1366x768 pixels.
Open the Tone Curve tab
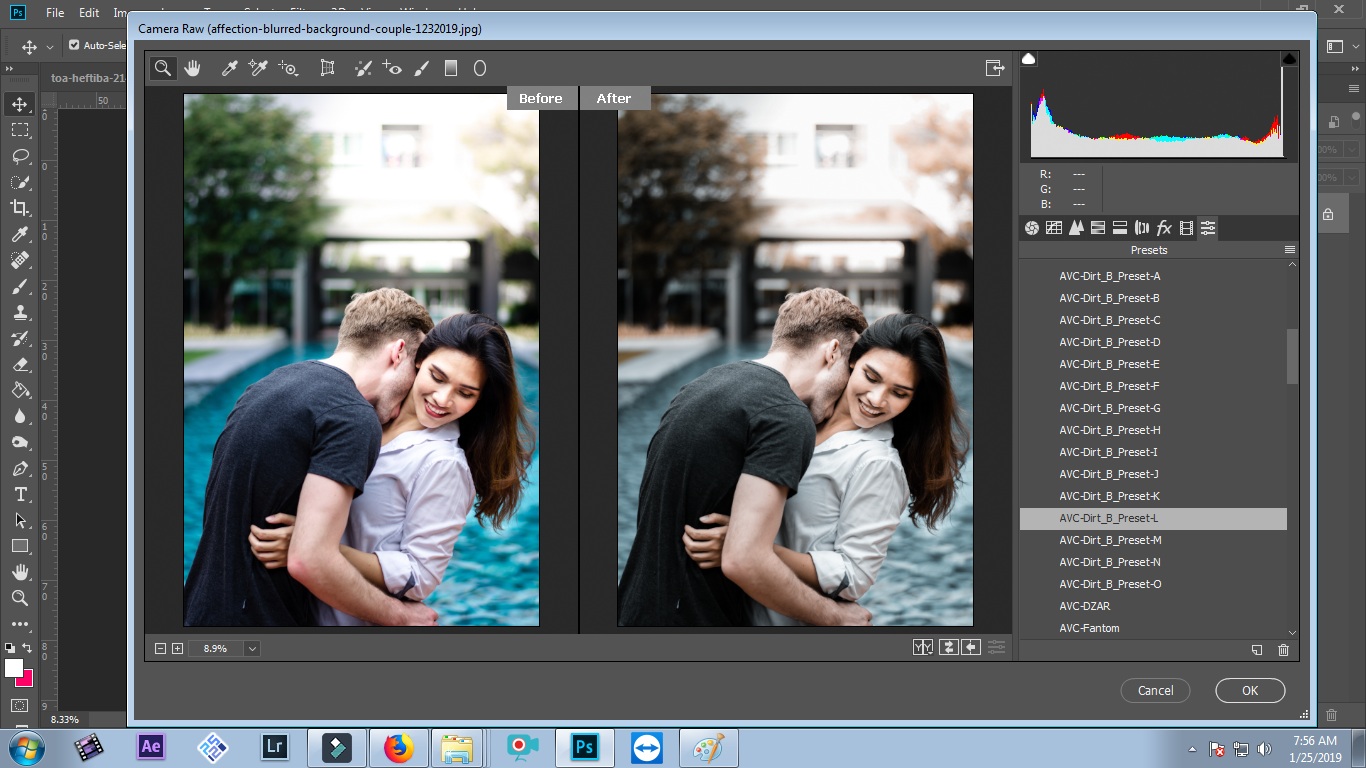[x=1054, y=228]
